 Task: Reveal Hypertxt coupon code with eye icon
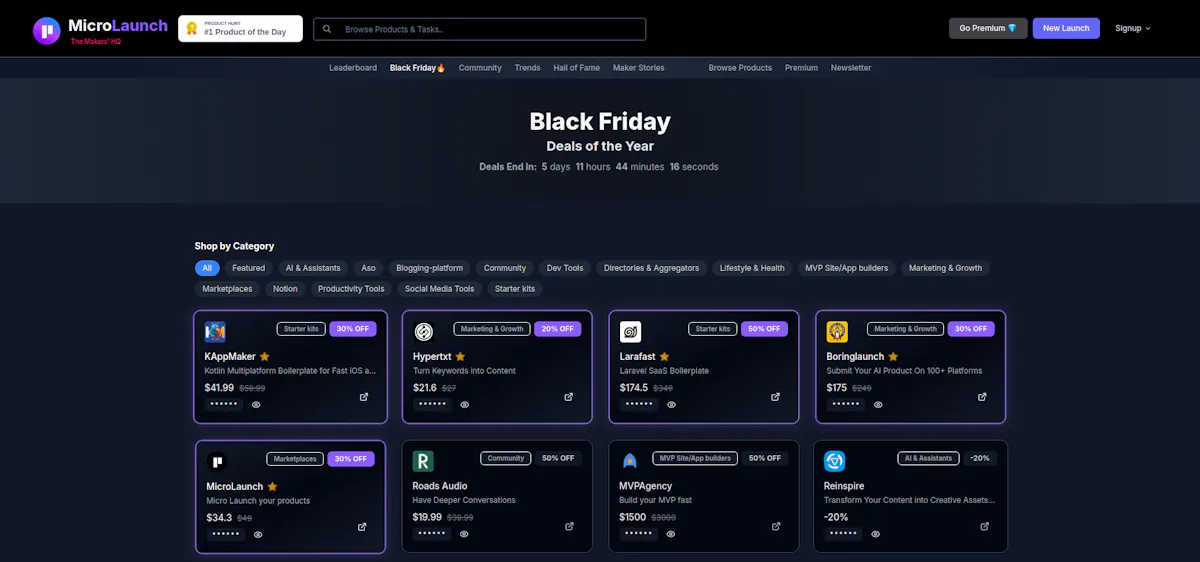(x=464, y=405)
